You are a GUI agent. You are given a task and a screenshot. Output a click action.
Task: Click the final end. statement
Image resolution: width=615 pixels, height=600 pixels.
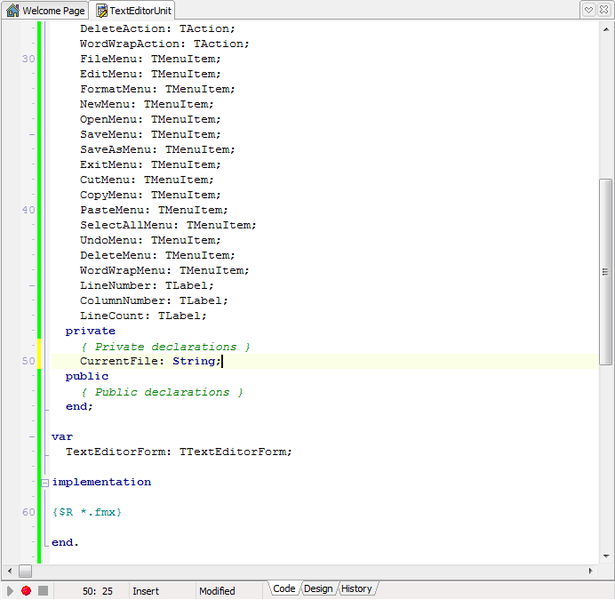[65, 542]
